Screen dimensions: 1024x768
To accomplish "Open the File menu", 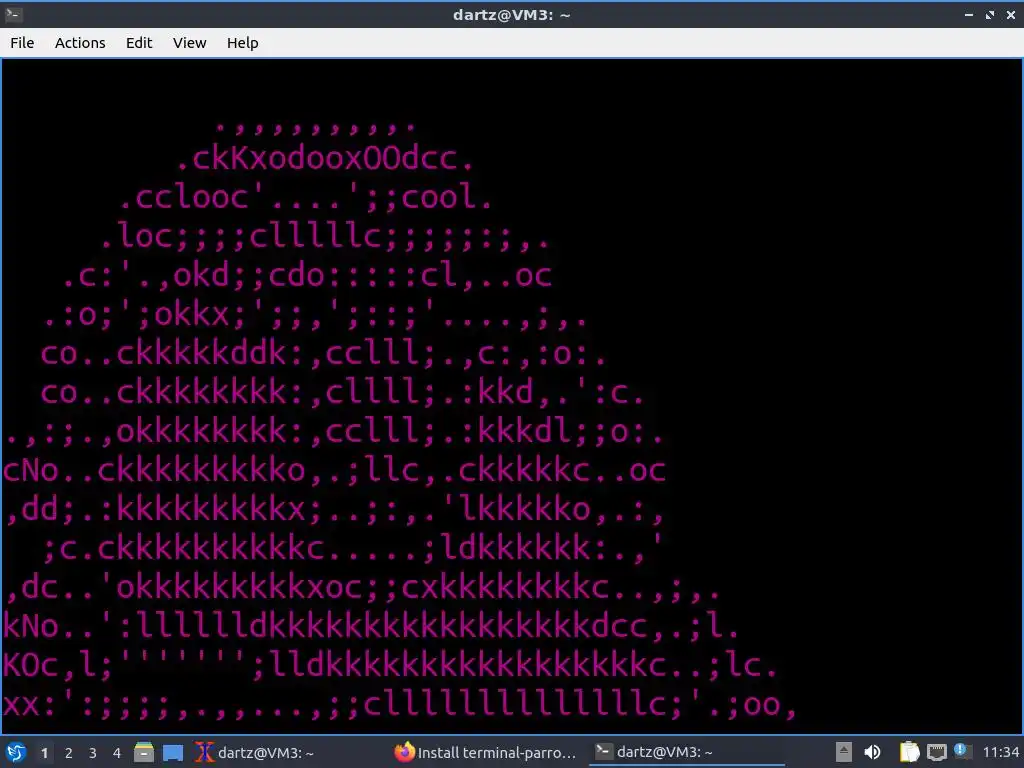I will coord(22,43).
